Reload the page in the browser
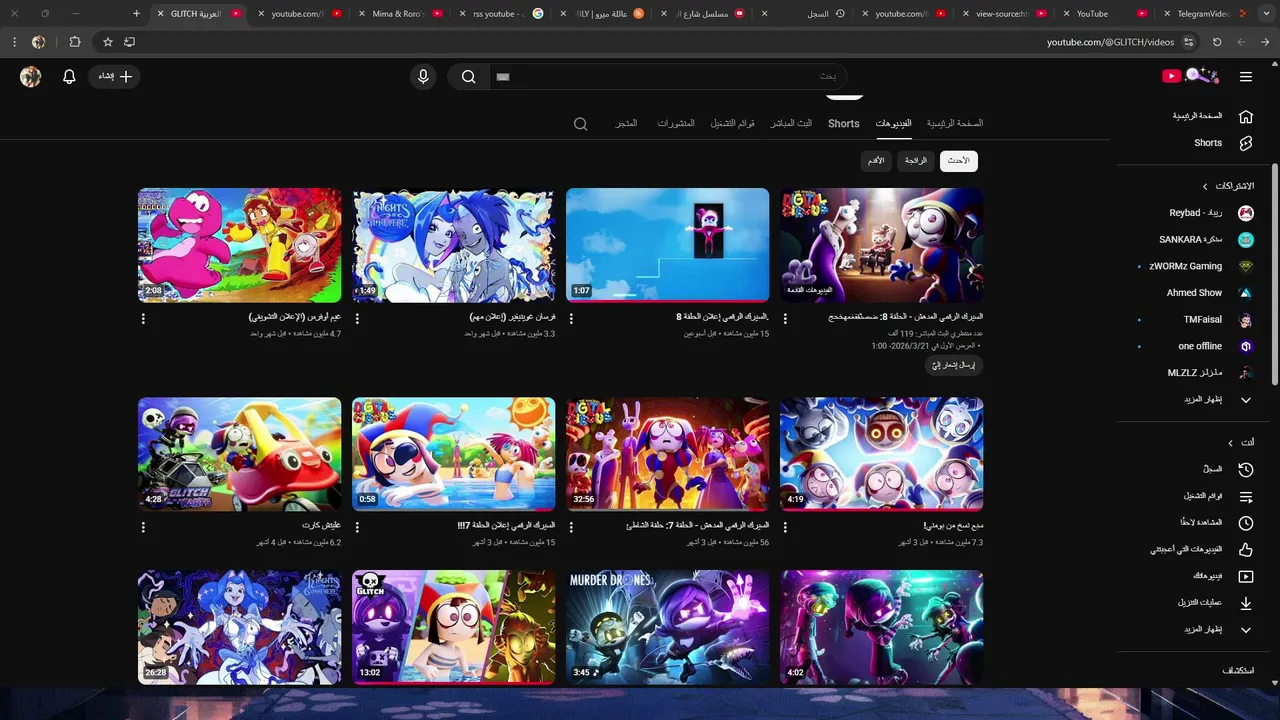Screen dimensions: 1280x720 click(1217, 42)
